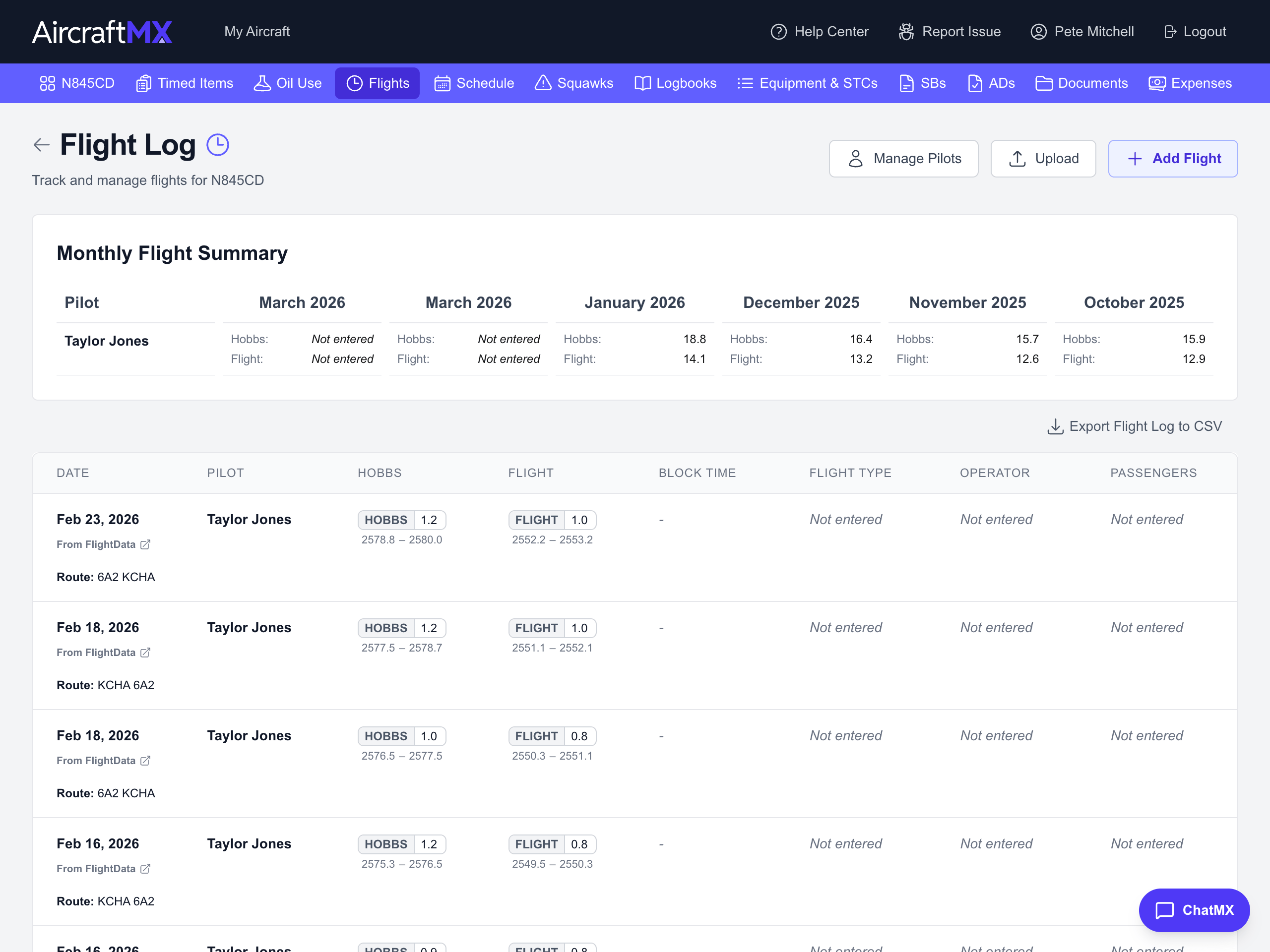Screen dimensions: 1270x952
Task: Click the Oil Use flask icon
Action: (262, 83)
